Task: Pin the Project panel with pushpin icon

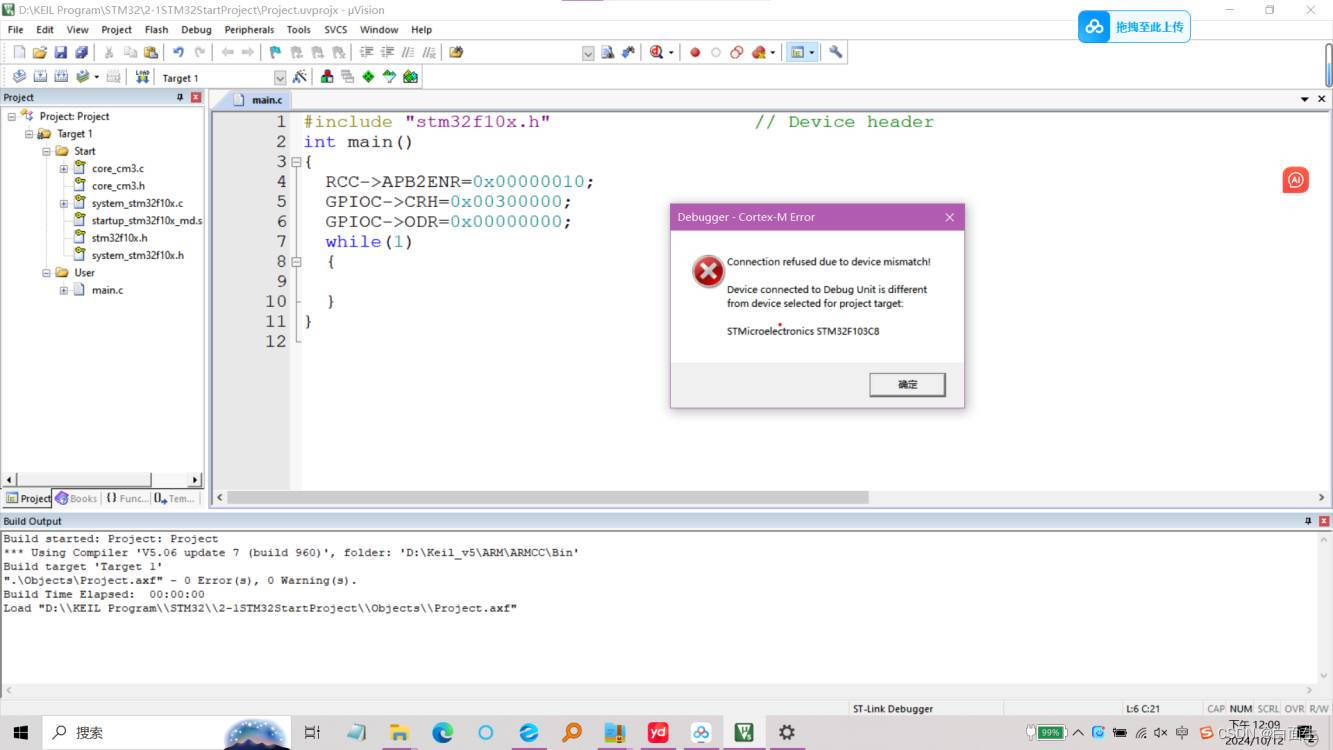Action: (x=180, y=97)
